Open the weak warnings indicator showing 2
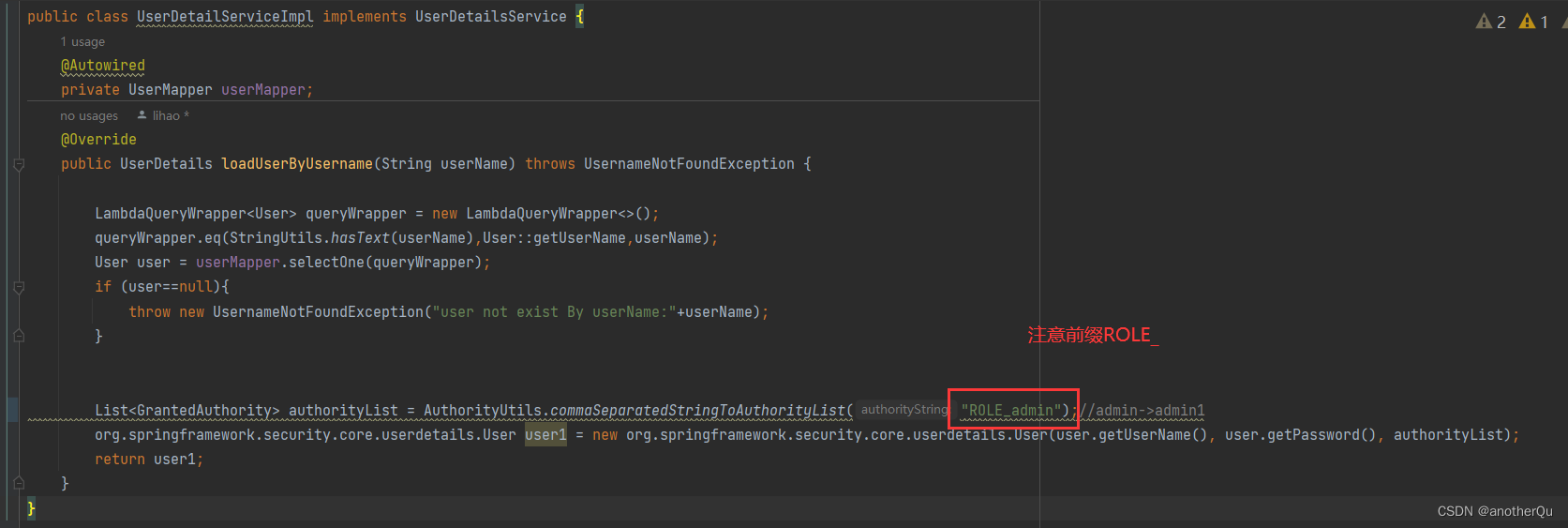The image size is (1568, 528). pyautogui.click(x=1490, y=22)
